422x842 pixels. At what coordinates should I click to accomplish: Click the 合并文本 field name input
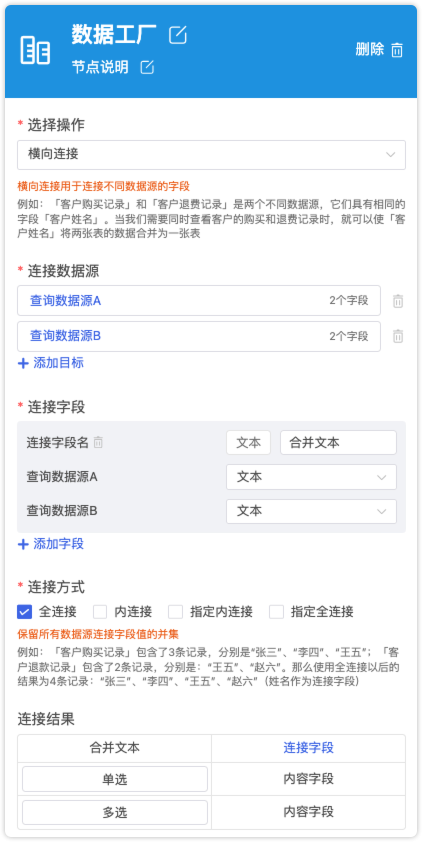338,442
